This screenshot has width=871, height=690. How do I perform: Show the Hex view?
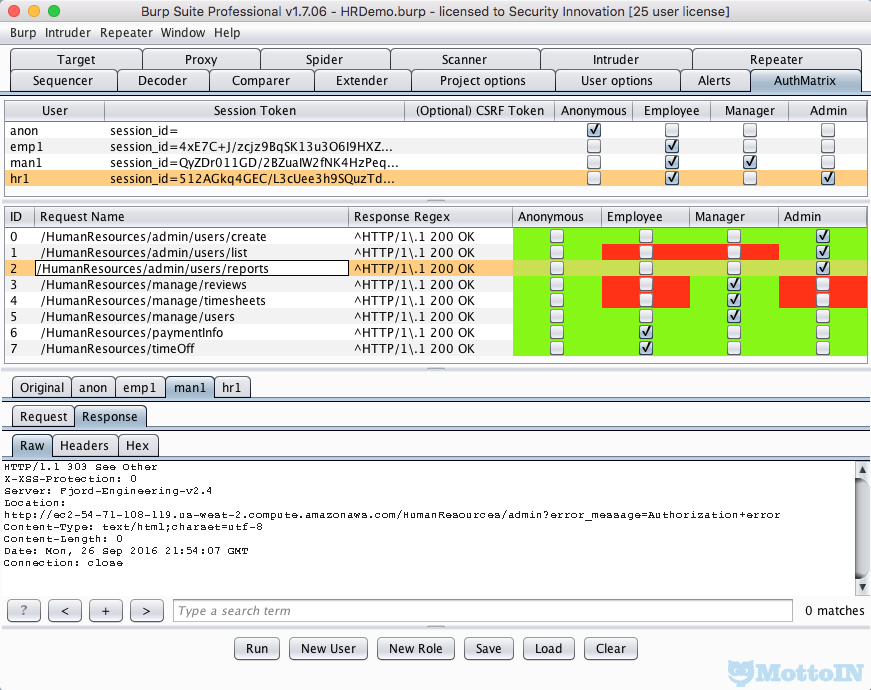click(x=137, y=446)
